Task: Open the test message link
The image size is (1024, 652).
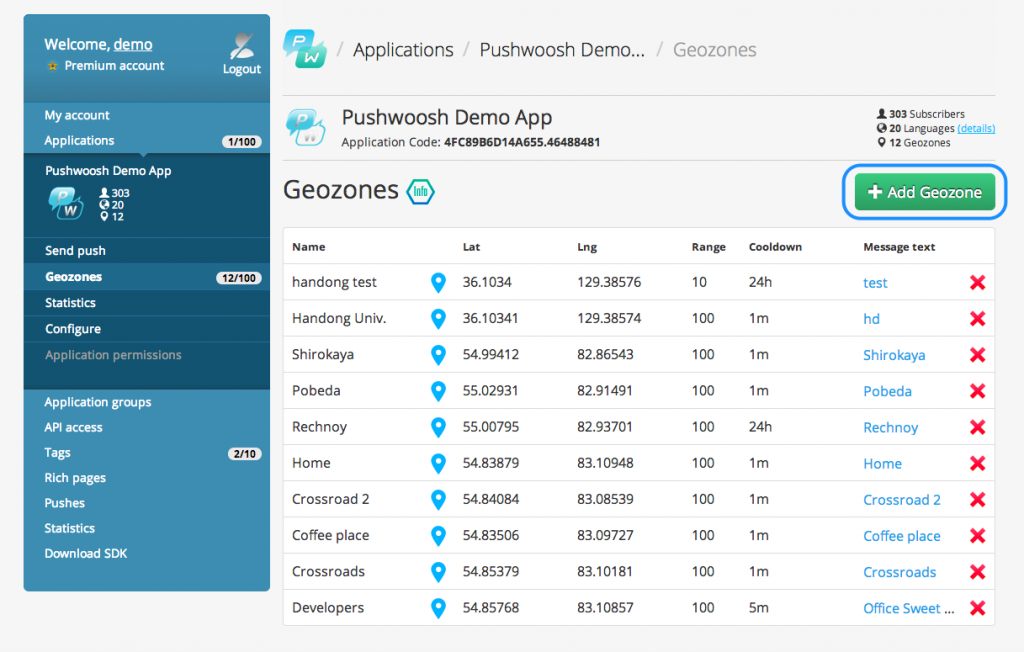Action: (875, 283)
